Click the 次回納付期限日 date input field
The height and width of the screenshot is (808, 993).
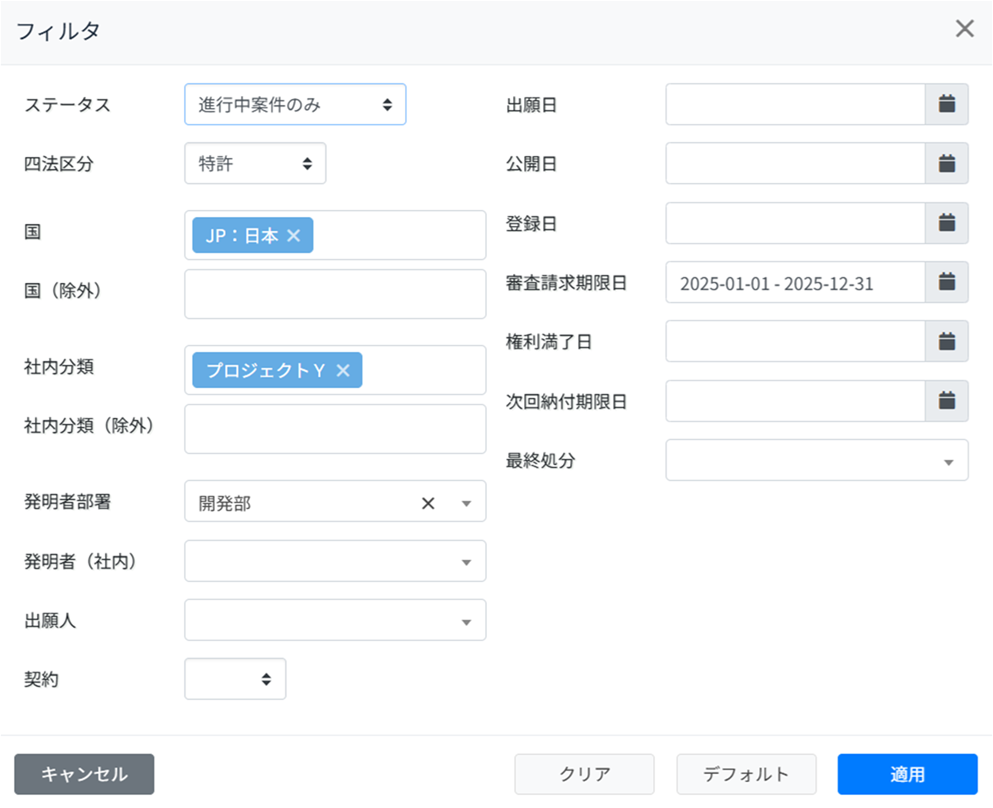coord(795,401)
